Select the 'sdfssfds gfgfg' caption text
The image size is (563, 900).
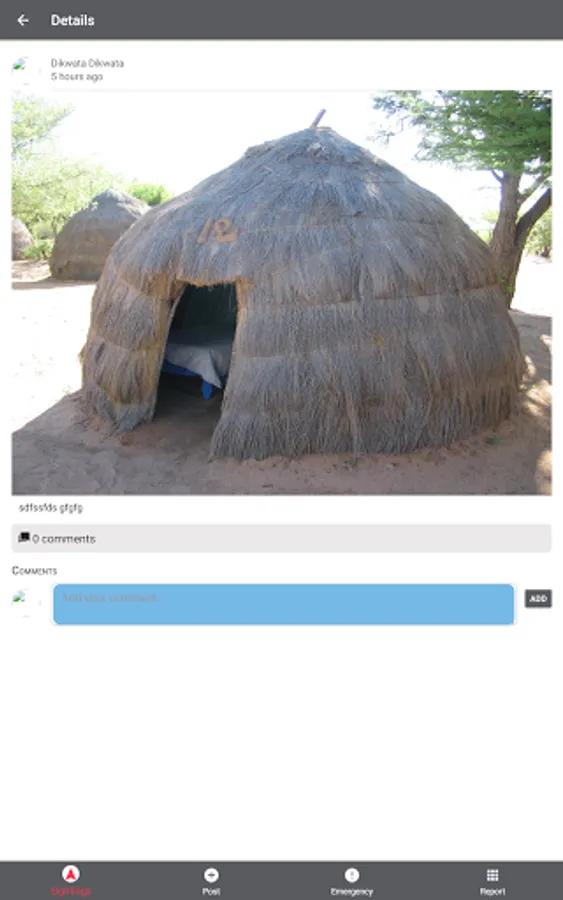(x=51, y=507)
